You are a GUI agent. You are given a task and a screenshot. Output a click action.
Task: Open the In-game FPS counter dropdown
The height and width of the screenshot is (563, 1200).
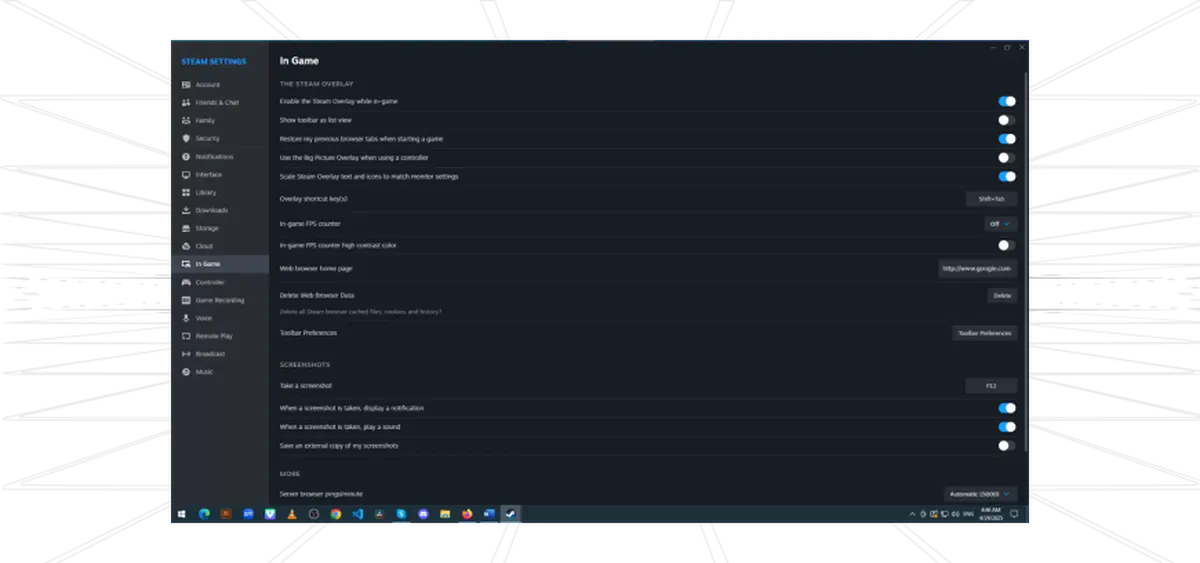pyautogui.click(x=1000, y=224)
